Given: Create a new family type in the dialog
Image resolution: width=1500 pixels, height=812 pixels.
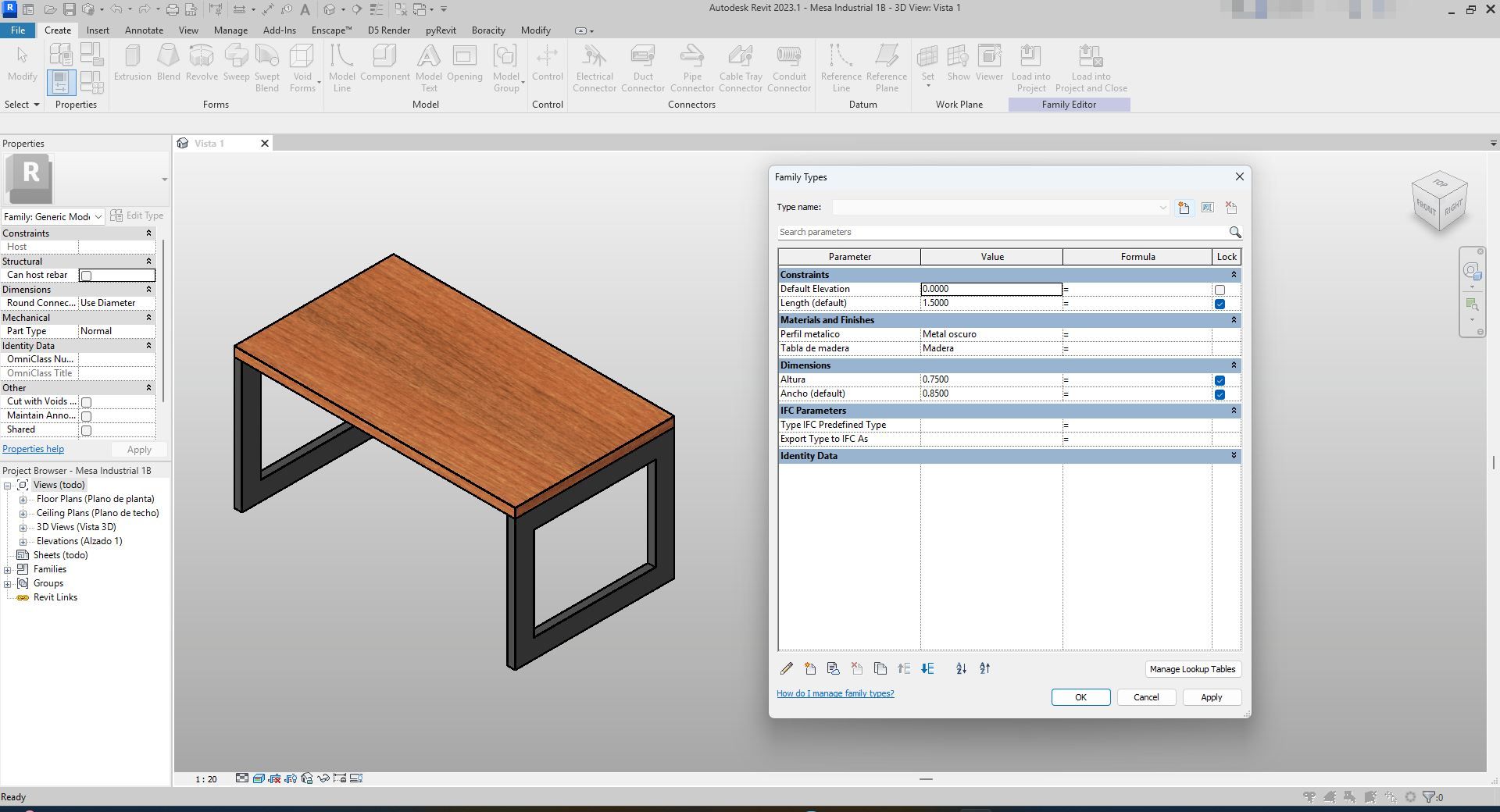Looking at the screenshot, I should [1184, 208].
